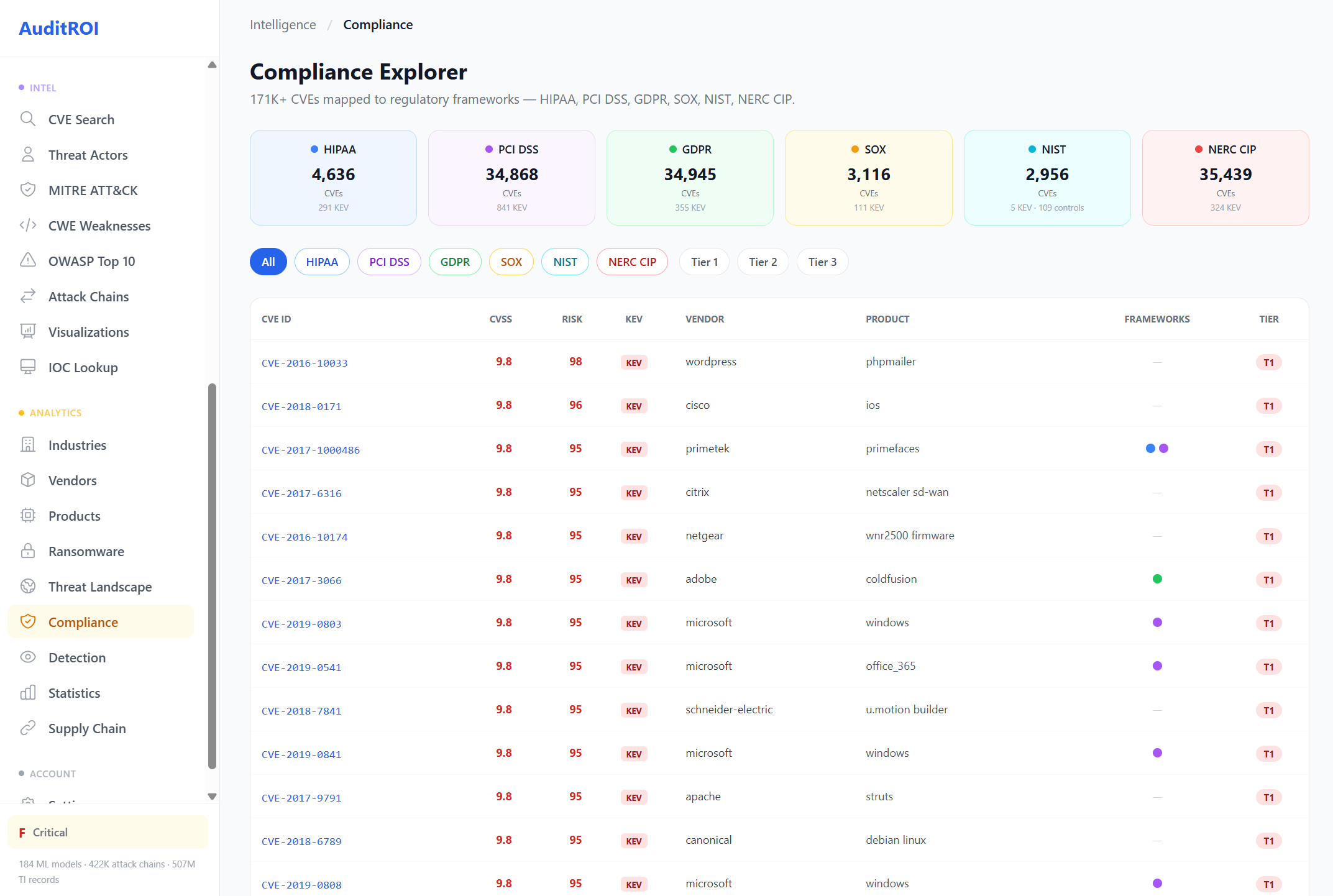Select the Attack Chains arrows icon
This screenshot has width=1333, height=896.
coord(28,296)
